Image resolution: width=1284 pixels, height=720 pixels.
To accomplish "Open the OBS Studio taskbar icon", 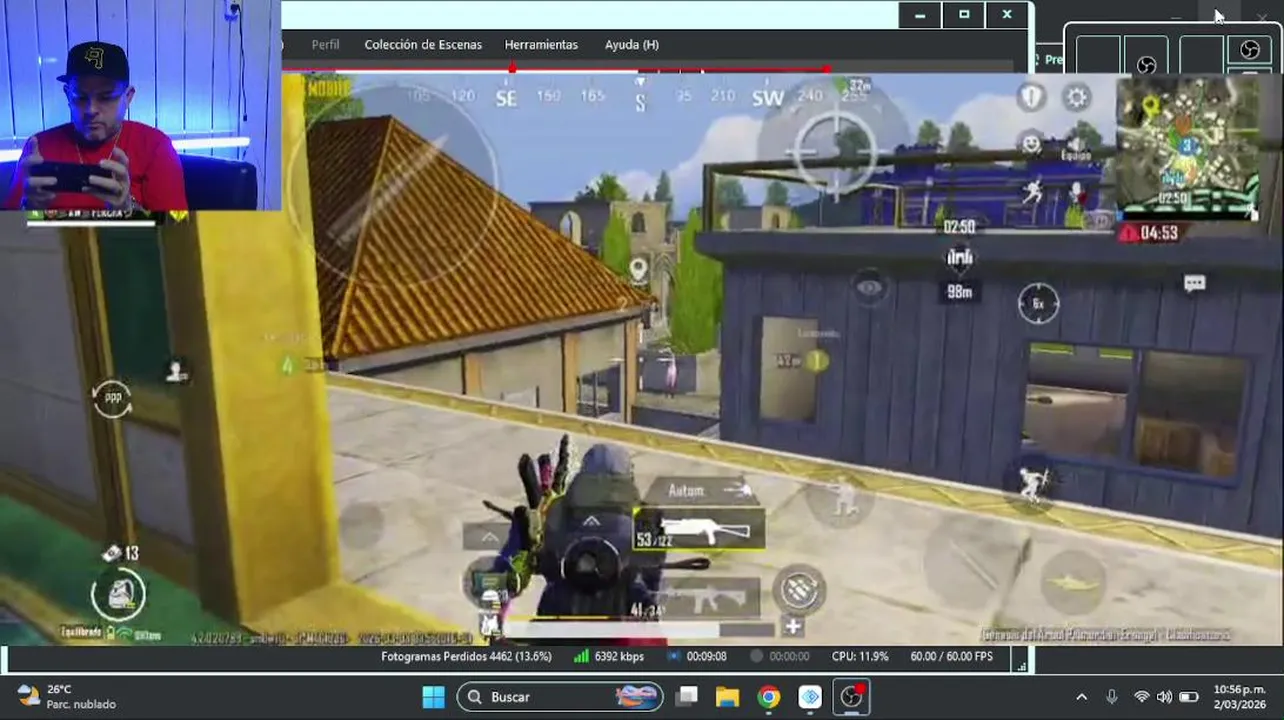I will click(x=851, y=697).
